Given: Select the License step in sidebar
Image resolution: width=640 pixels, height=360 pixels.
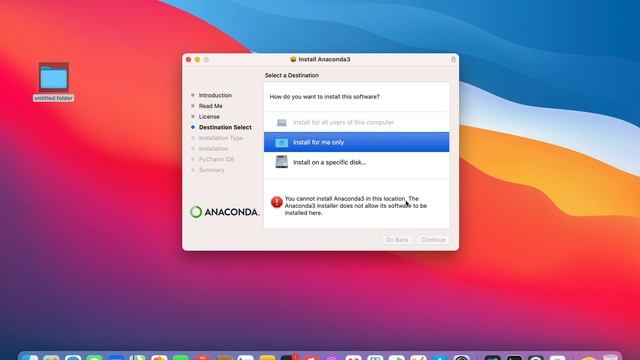Looking at the screenshot, I should click(209, 116).
